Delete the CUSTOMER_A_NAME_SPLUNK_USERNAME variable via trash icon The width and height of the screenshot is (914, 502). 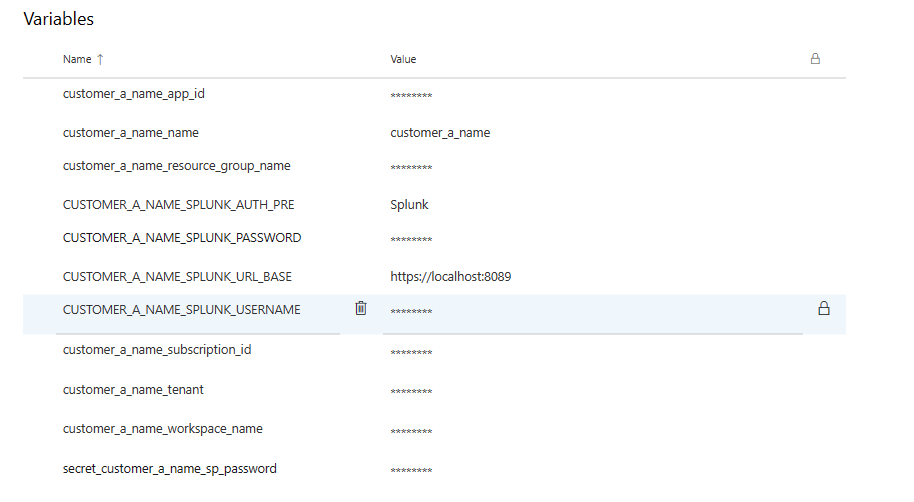(x=361, y=309)
